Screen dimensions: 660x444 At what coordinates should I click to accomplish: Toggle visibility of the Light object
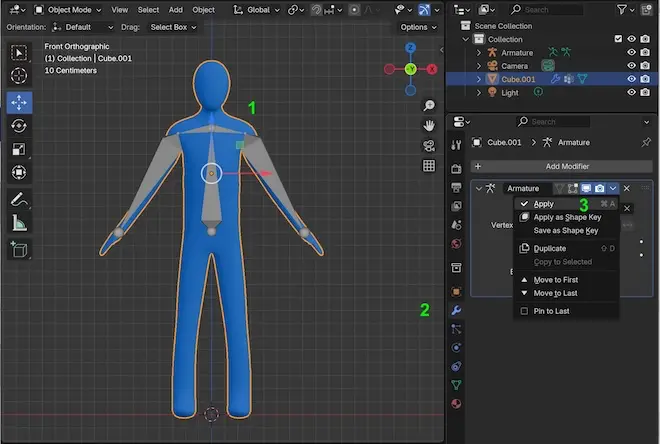pyautogui.click(x=631, y=92)
